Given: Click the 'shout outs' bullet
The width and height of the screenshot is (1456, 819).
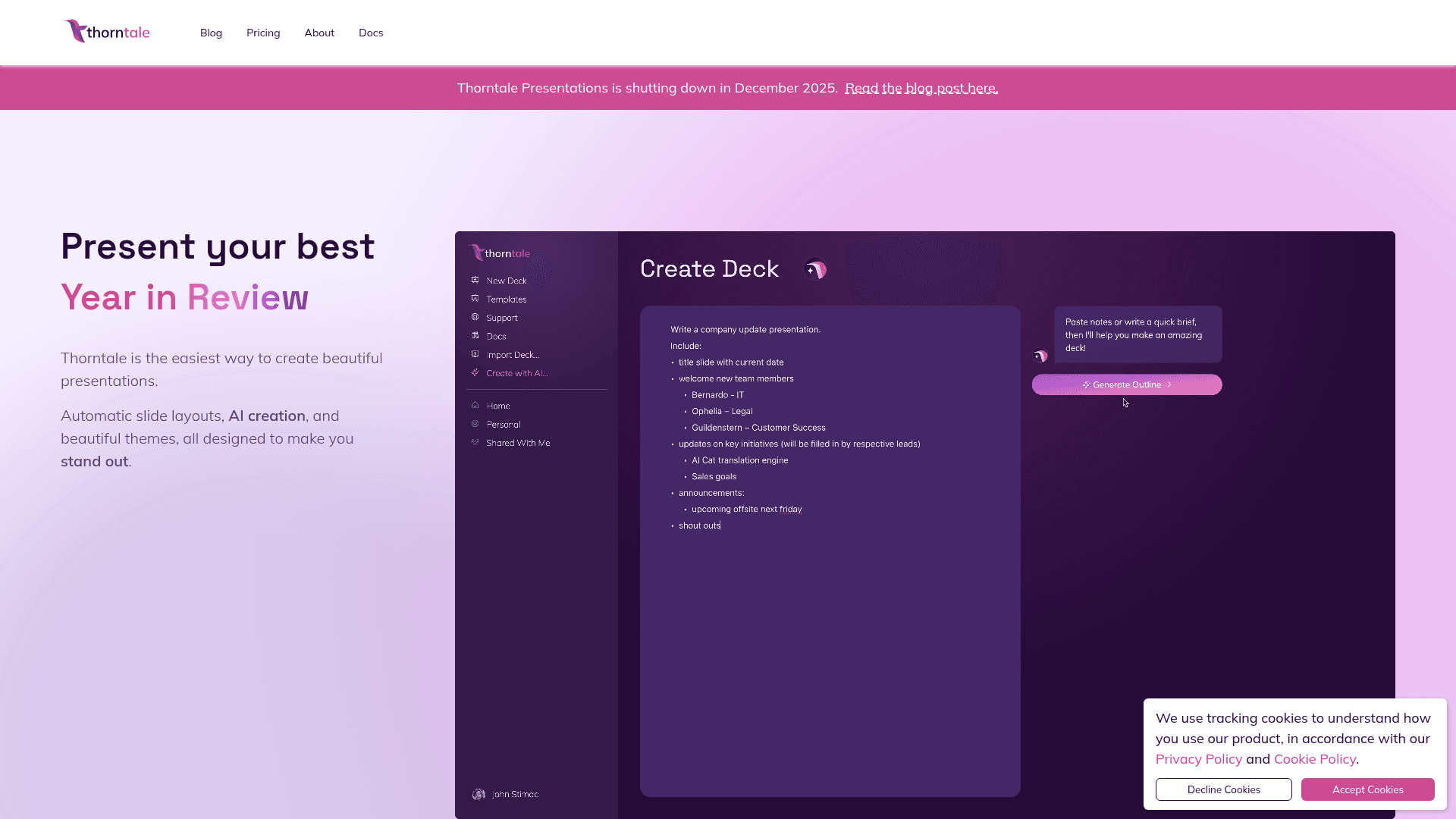Looking at the screenshot, I should point(699,526).
